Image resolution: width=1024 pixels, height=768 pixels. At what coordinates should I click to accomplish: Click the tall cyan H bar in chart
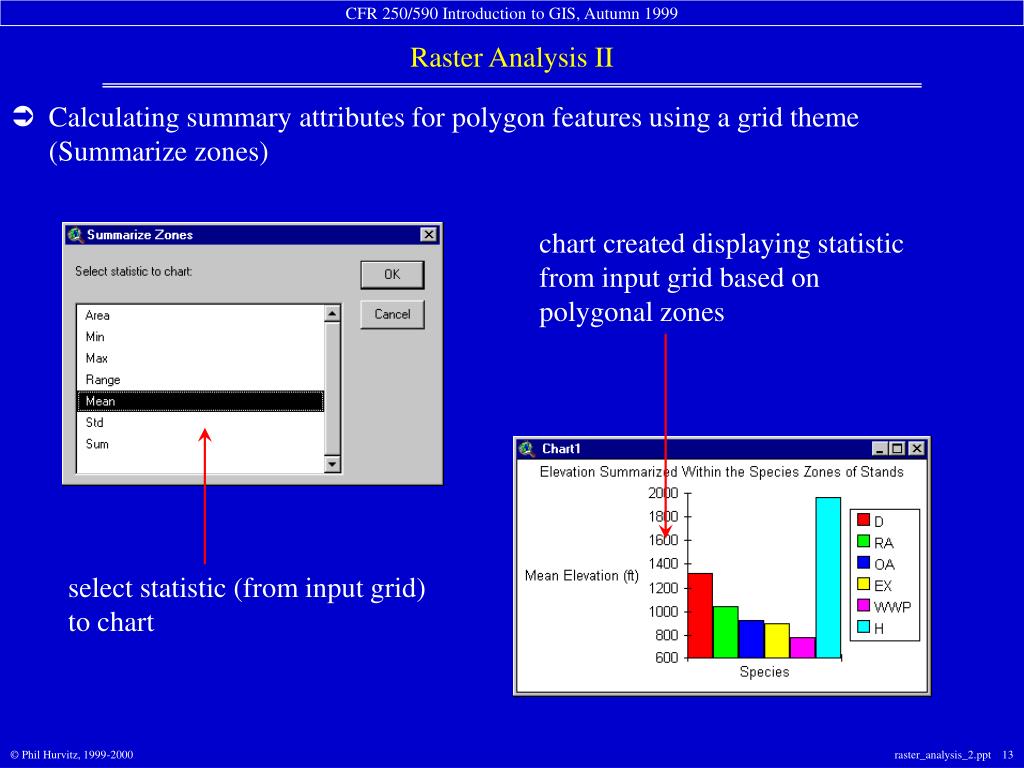pos(827,577)
